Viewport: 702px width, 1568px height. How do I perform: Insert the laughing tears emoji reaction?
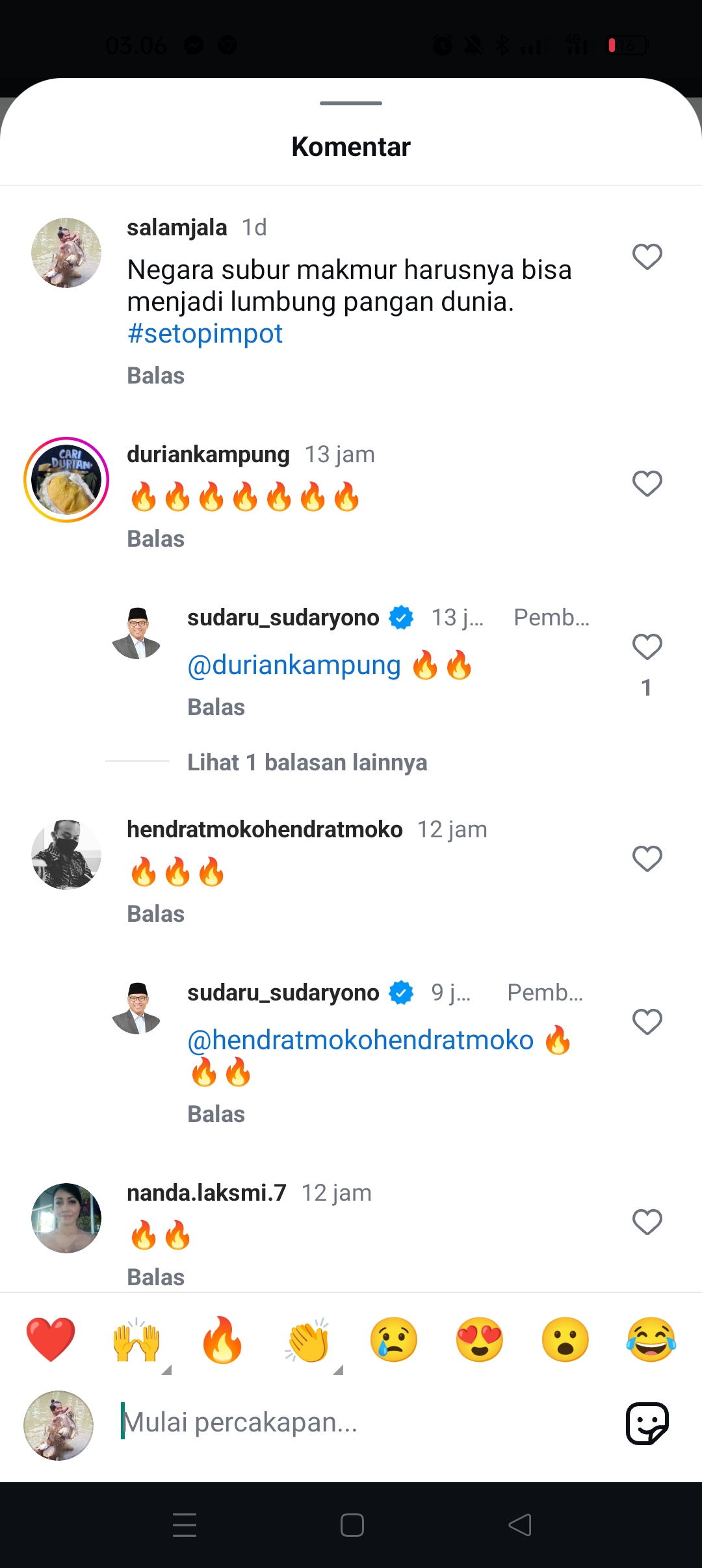click(x=651, y=1339)
